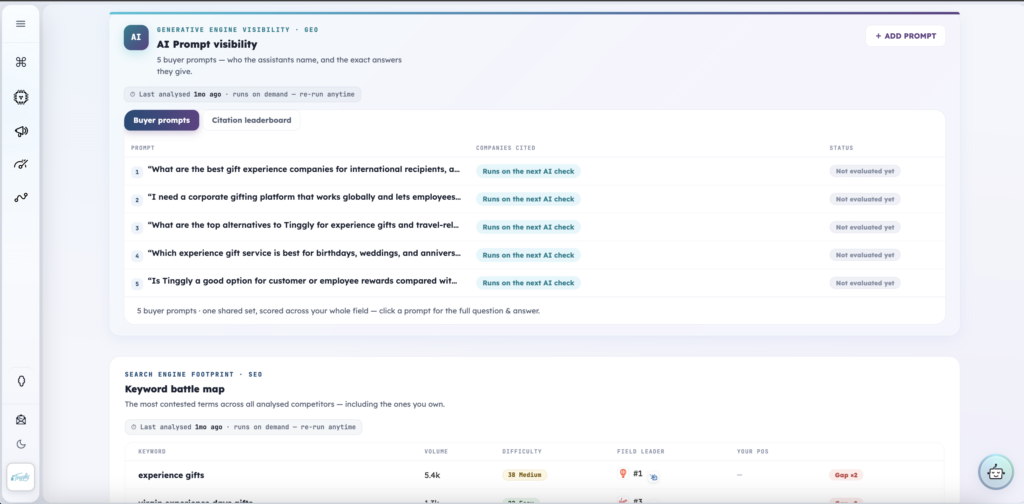Click 'Generative Engine Visibility · GEO' label
Screen dimensions: 1024x504
point(238,29)
